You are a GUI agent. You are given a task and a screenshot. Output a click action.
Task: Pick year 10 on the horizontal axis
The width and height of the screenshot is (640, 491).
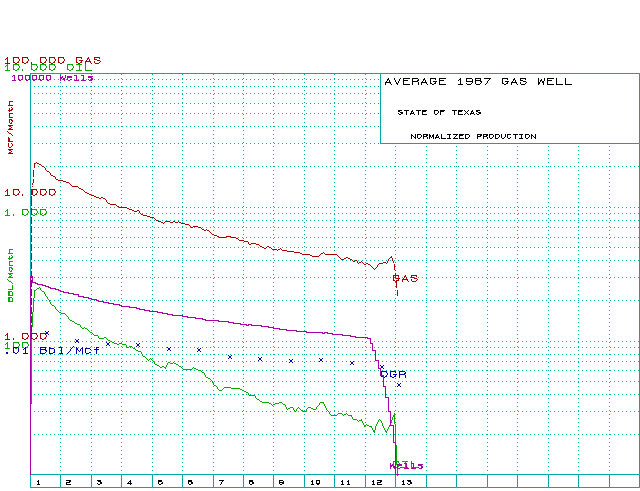(x=313, y=482)
